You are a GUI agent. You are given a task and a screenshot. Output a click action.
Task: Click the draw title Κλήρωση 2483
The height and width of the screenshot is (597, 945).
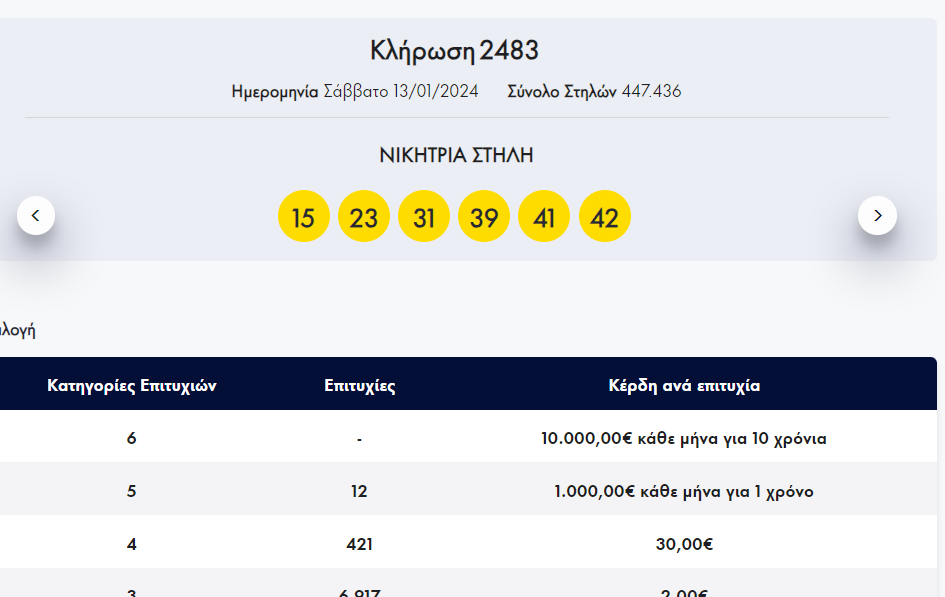455,50
